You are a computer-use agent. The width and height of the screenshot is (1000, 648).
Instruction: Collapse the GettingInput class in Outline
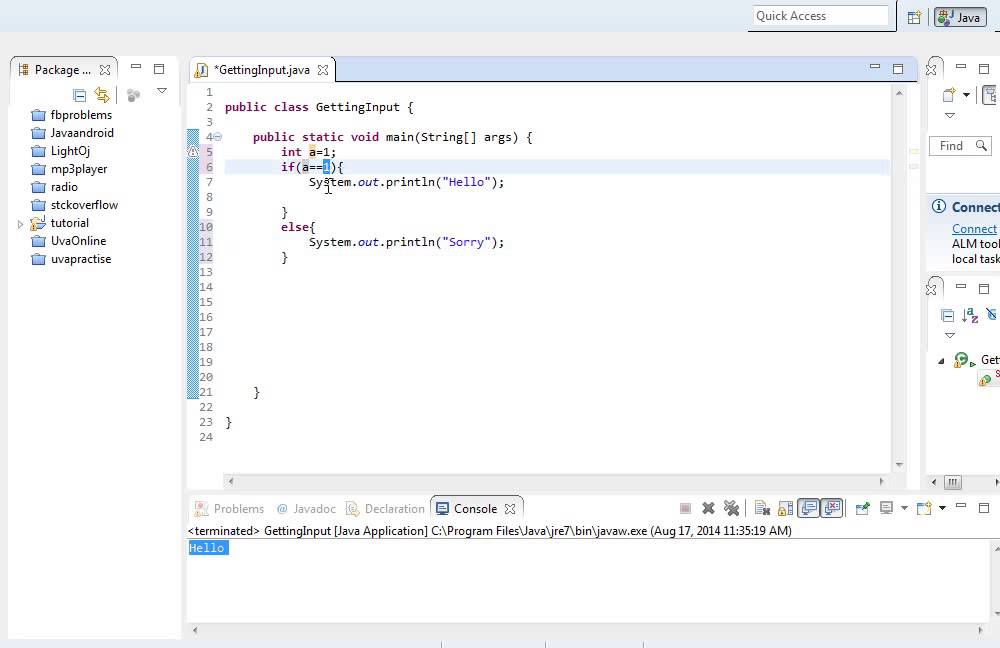tap(941, 361)
